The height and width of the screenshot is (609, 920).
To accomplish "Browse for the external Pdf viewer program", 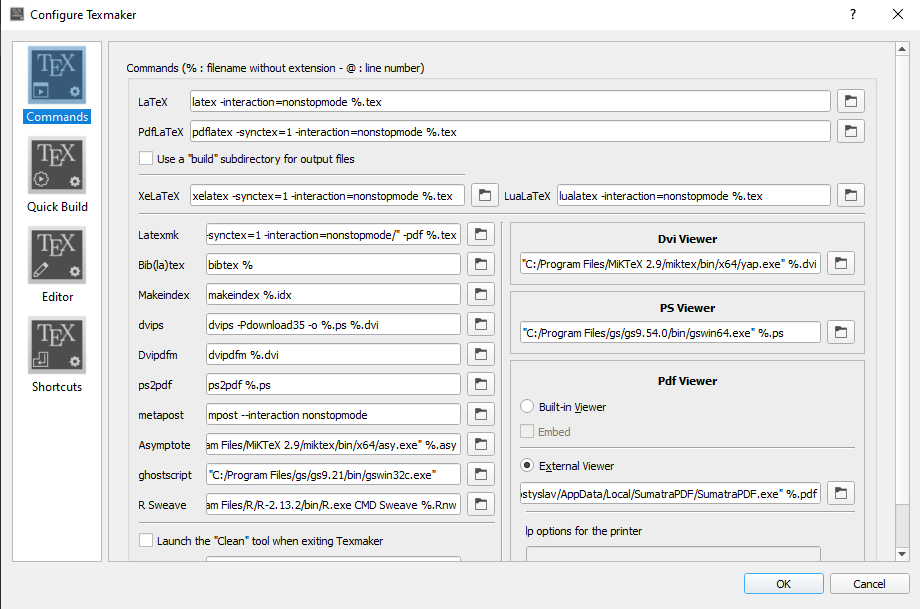I will (x=841, y=493).
